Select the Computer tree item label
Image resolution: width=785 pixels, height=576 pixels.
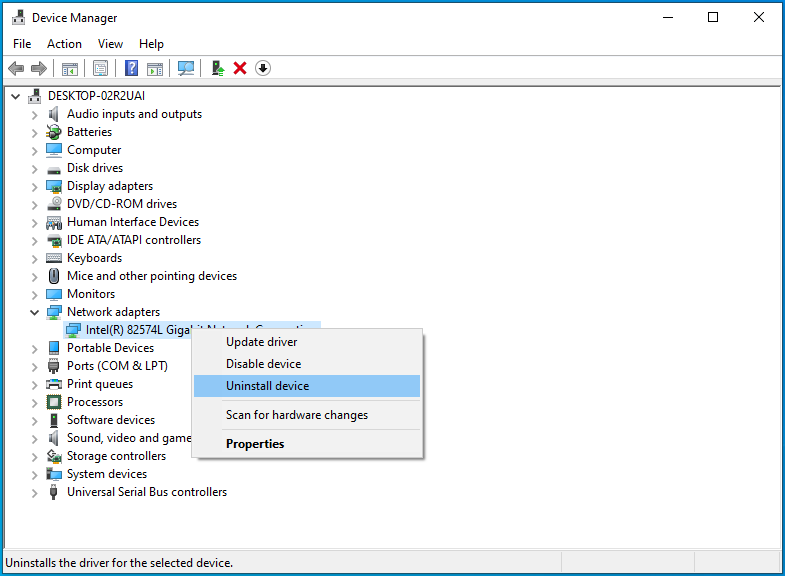pyautogui.click(x=94, y=150)
